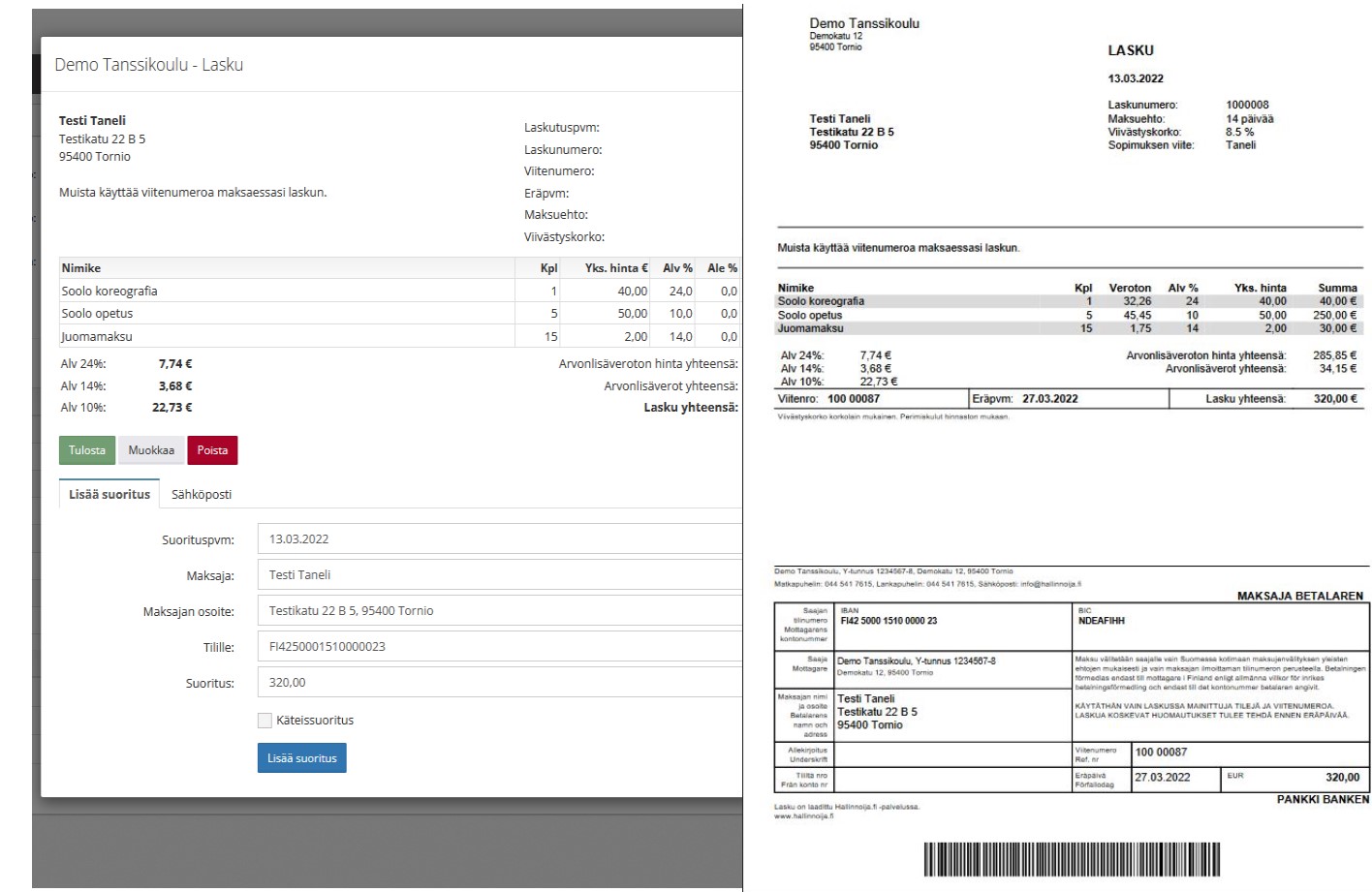Select the Soolo koreografia row in dialog table
The width and height of the screenshot is (1372, 892).
[x=109, y=291]
